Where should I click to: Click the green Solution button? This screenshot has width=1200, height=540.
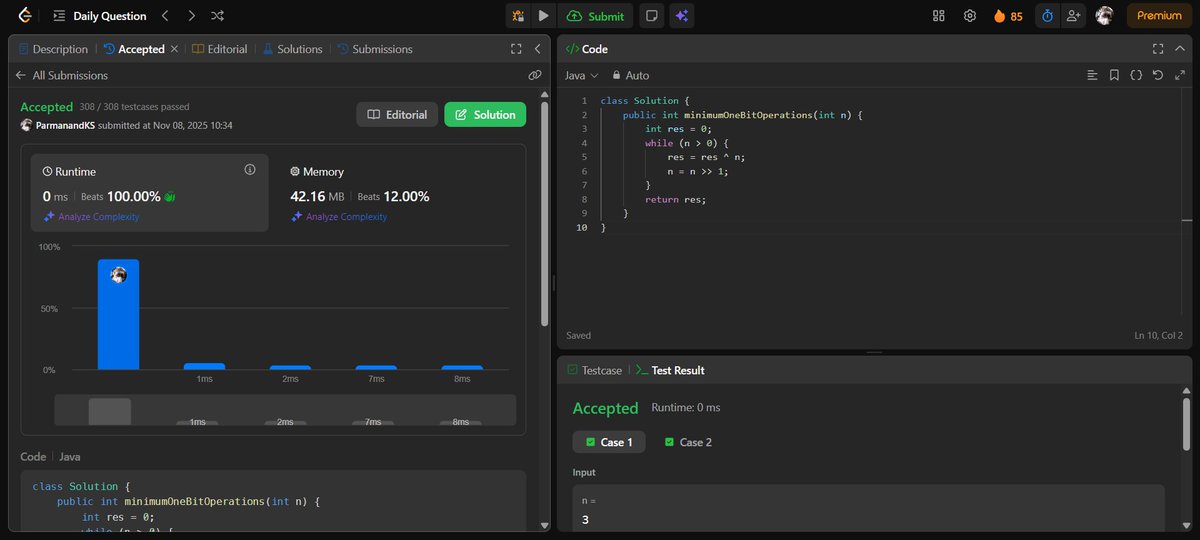tap(485, 115)
